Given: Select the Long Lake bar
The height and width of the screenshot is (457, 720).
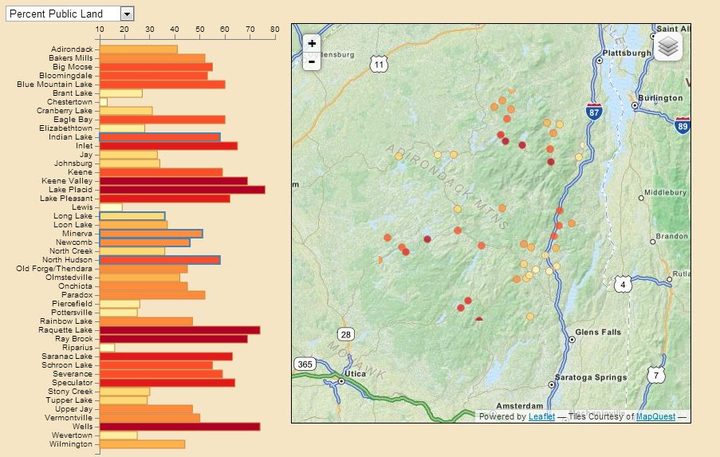Looking at the screenshot, I should (132, 216).
